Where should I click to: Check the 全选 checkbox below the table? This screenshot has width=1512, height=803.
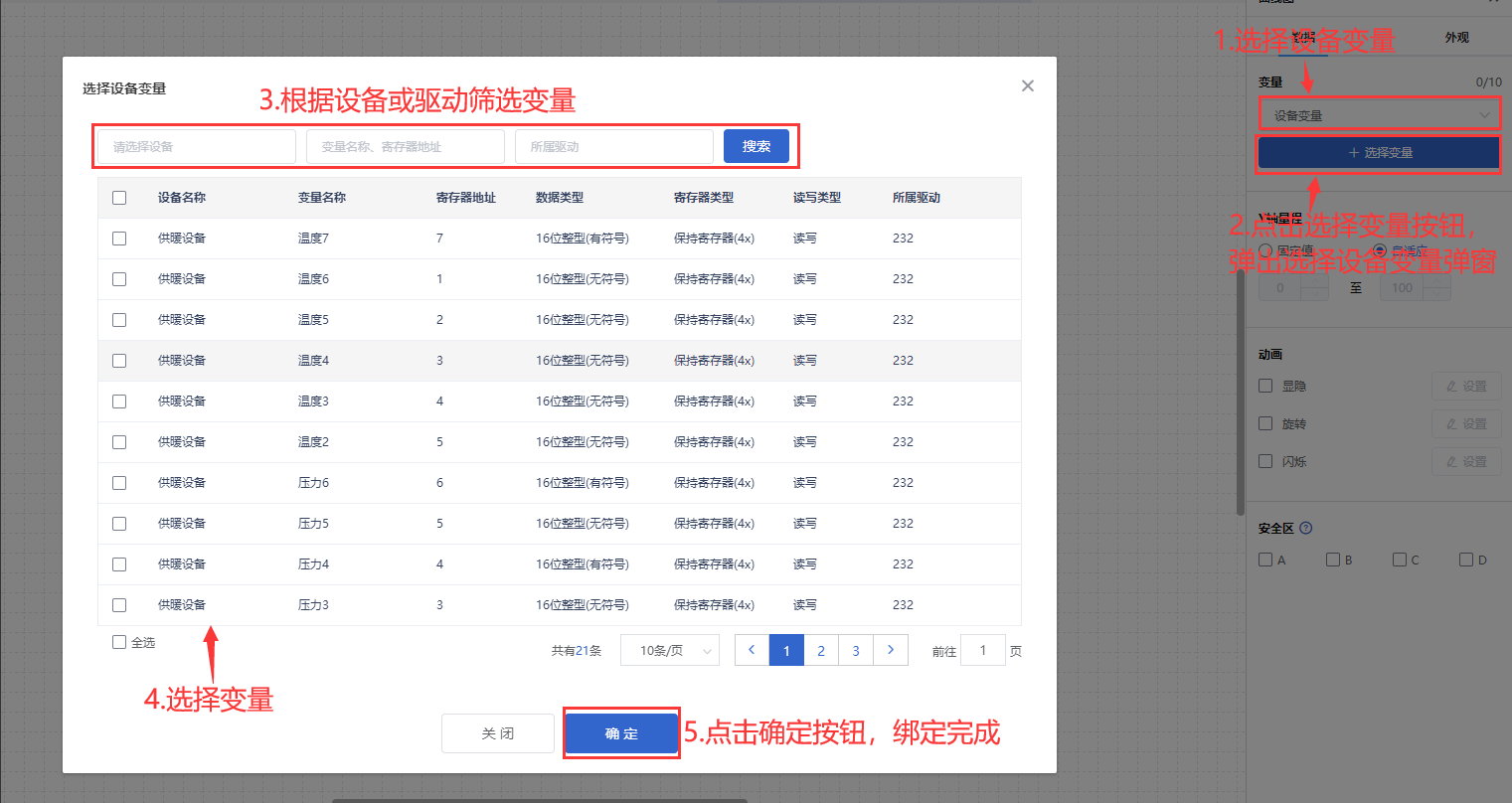(119, 642)
